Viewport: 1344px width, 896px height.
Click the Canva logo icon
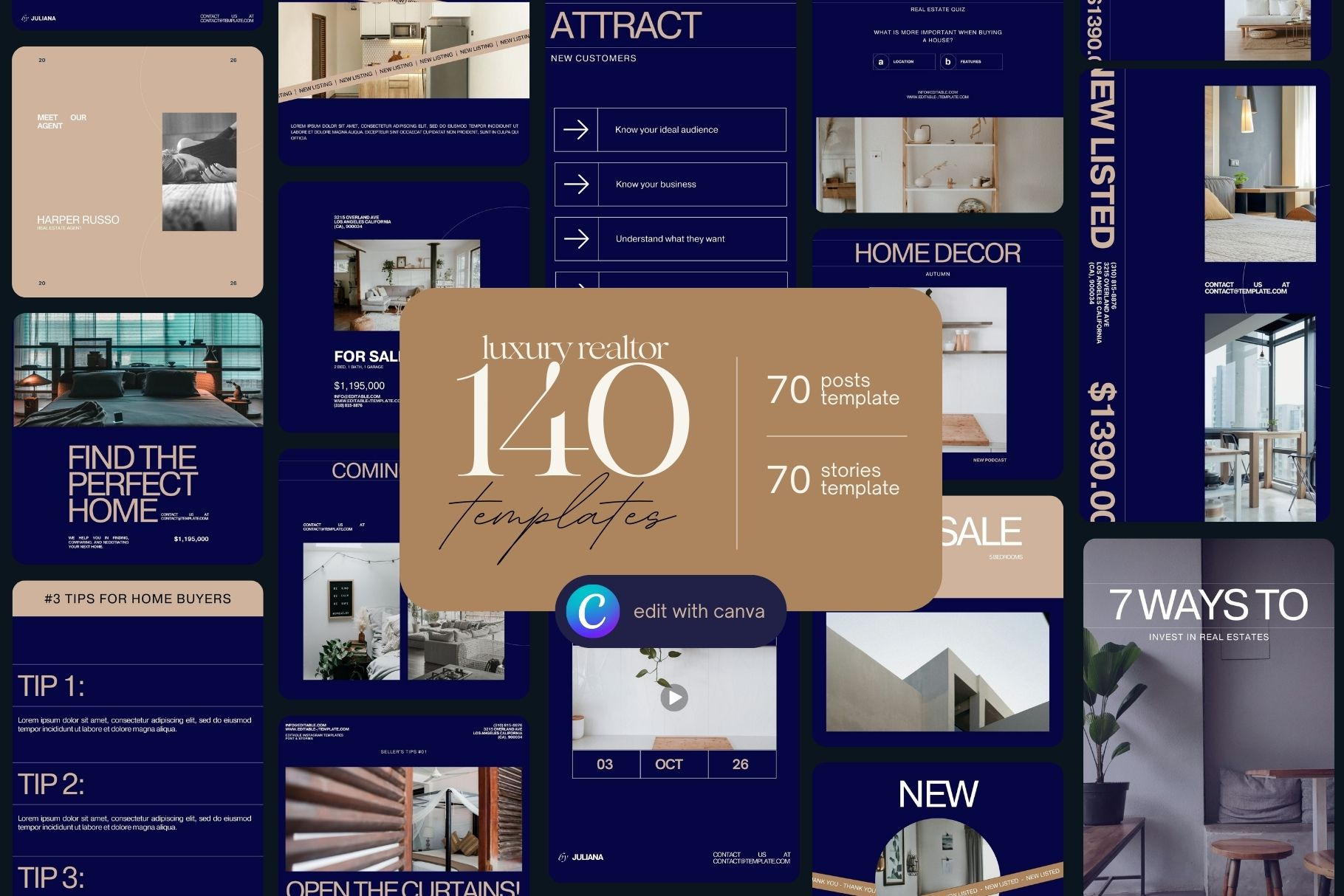[592, 611]
